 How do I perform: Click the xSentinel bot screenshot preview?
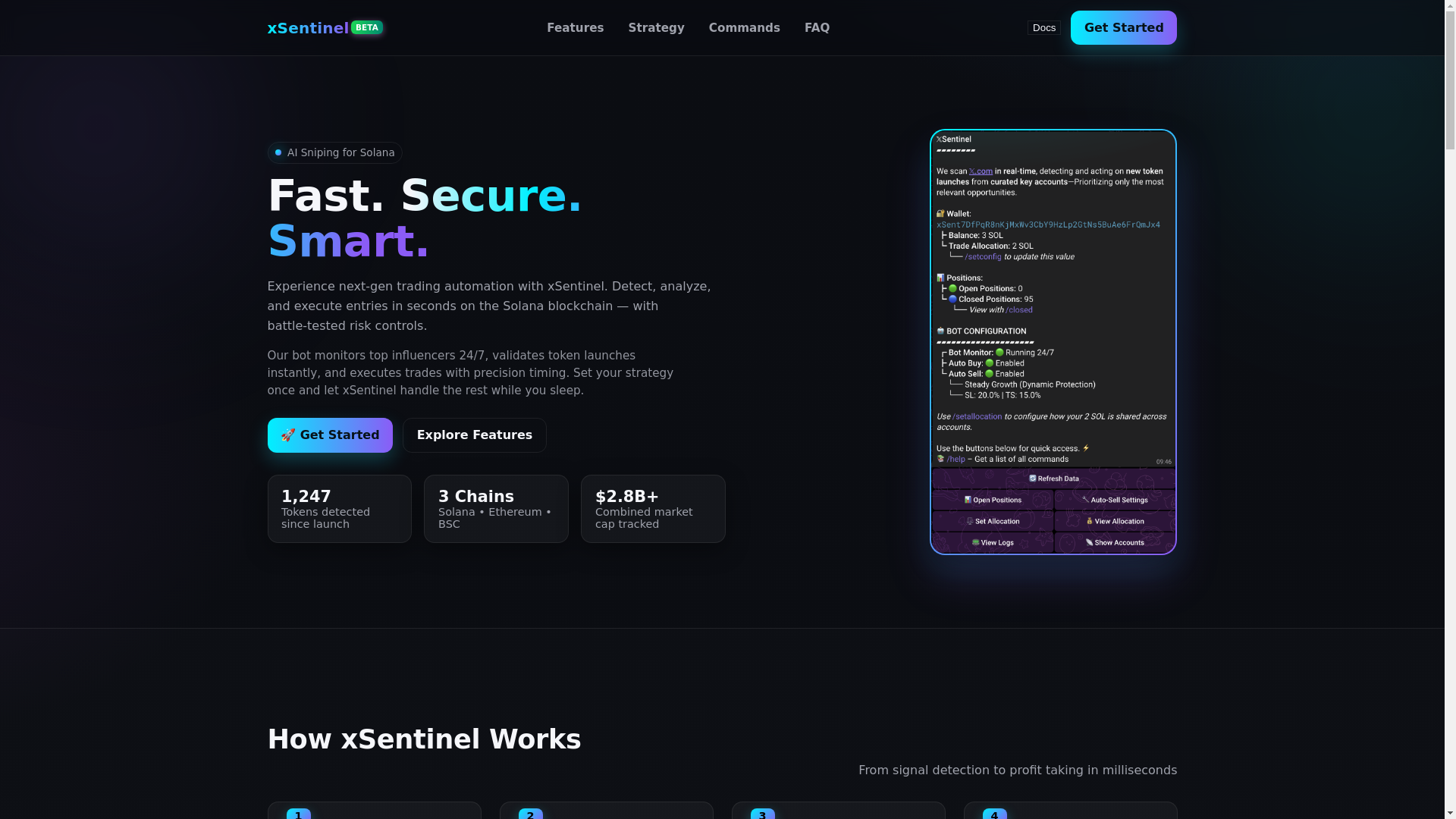[1053, 342]
